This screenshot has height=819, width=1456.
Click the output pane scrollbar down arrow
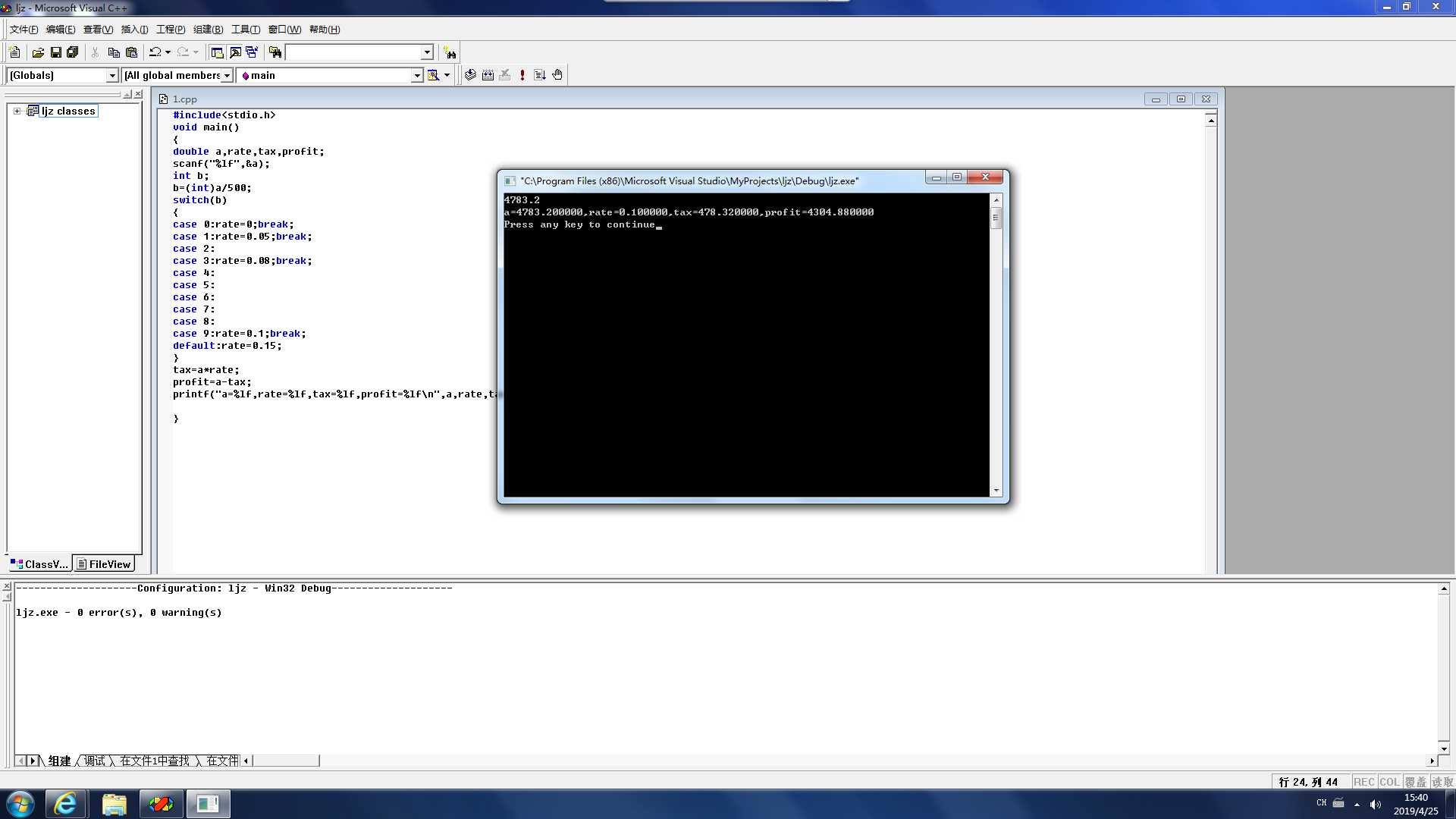coord(1444,748)
